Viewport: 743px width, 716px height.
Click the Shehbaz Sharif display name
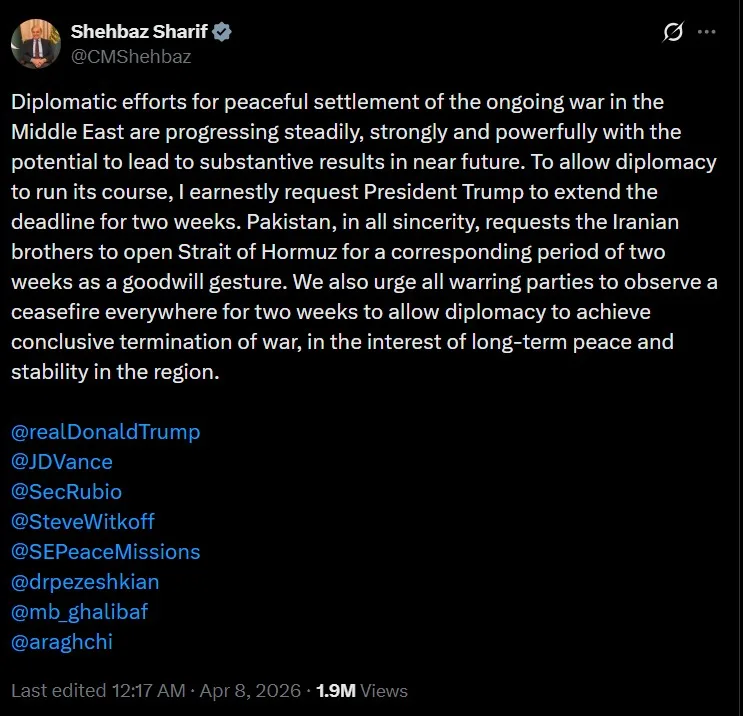[x=139, y=31]
